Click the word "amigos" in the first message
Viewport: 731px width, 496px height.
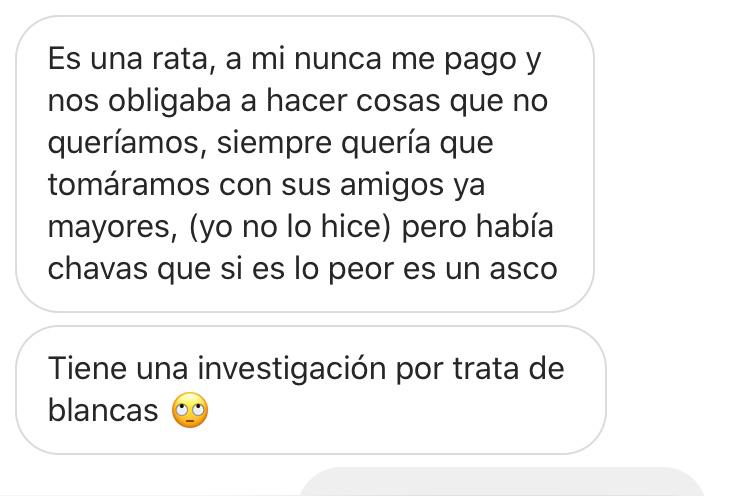pos(392,186)
